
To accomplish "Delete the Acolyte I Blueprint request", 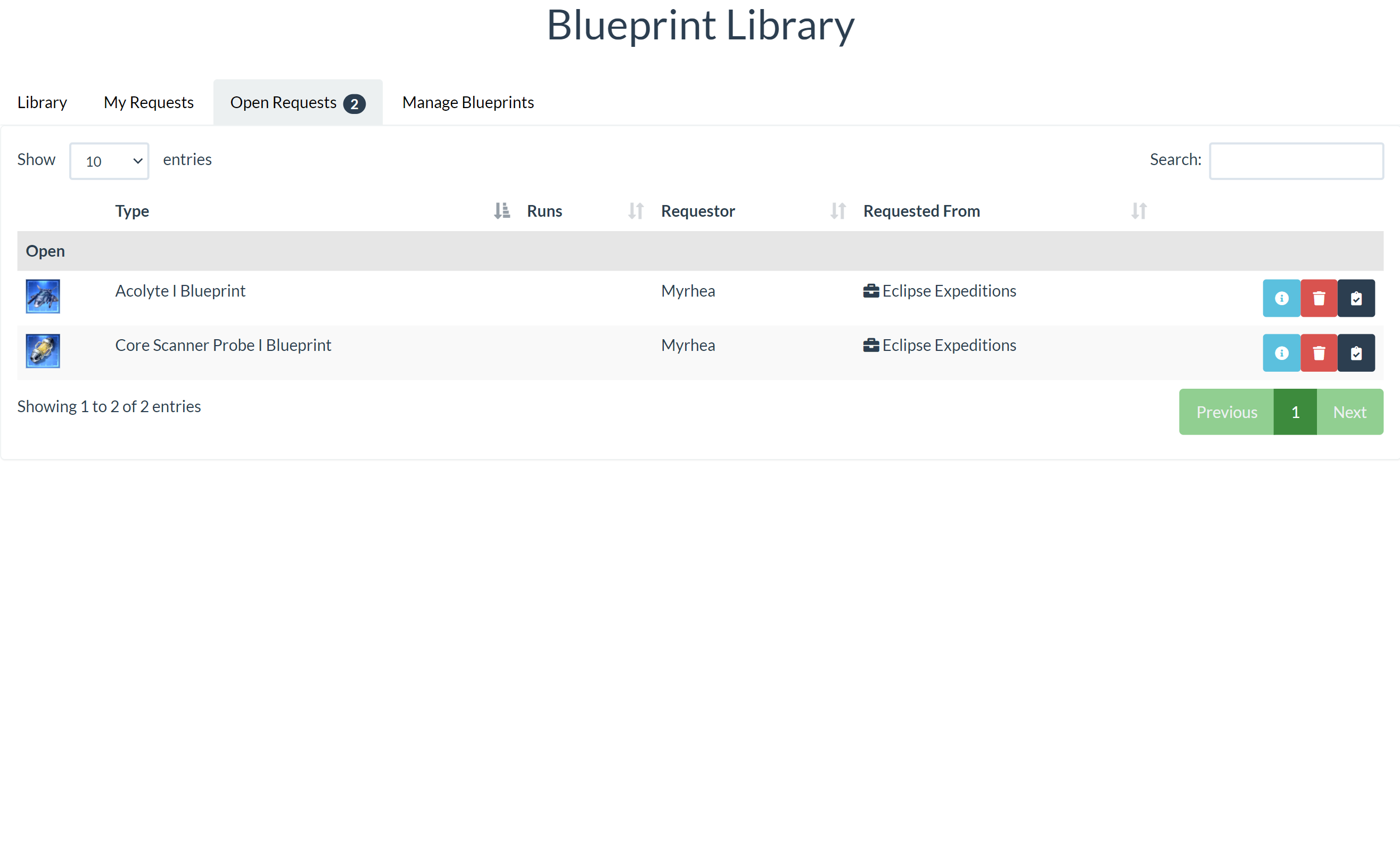I will coord(1318,298).
